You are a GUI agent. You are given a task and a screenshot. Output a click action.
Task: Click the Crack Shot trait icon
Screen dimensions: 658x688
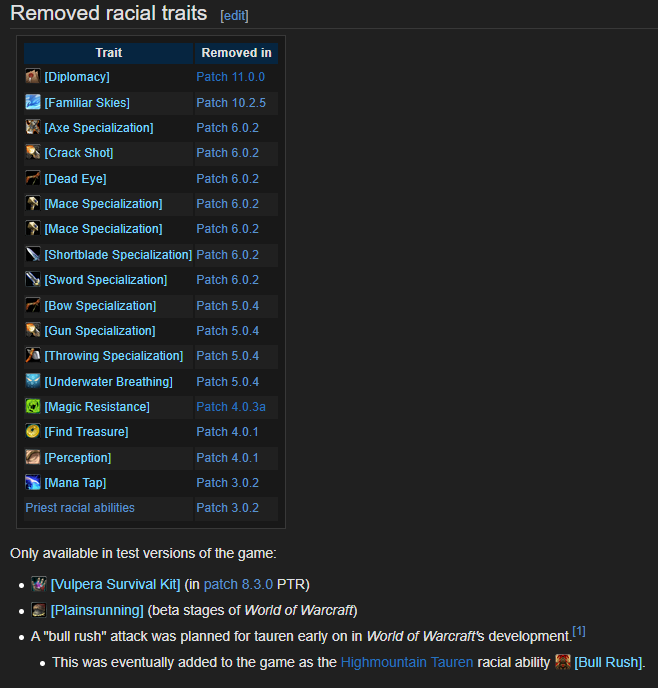pos(33,152)
